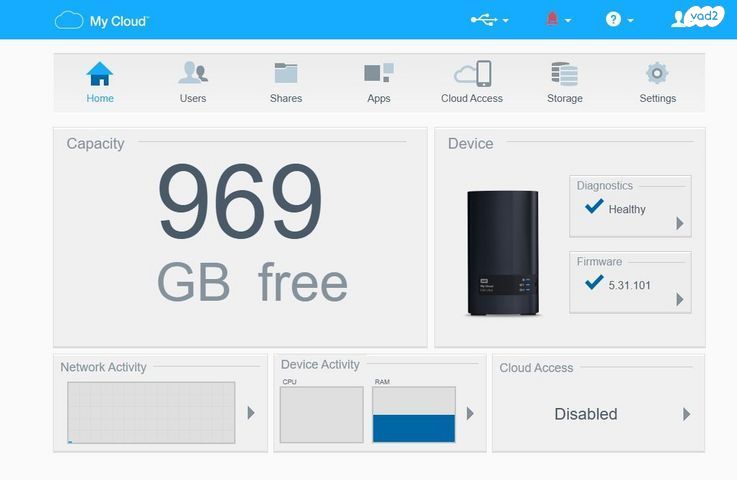Open the Apps tiles icon

[379, 72]
